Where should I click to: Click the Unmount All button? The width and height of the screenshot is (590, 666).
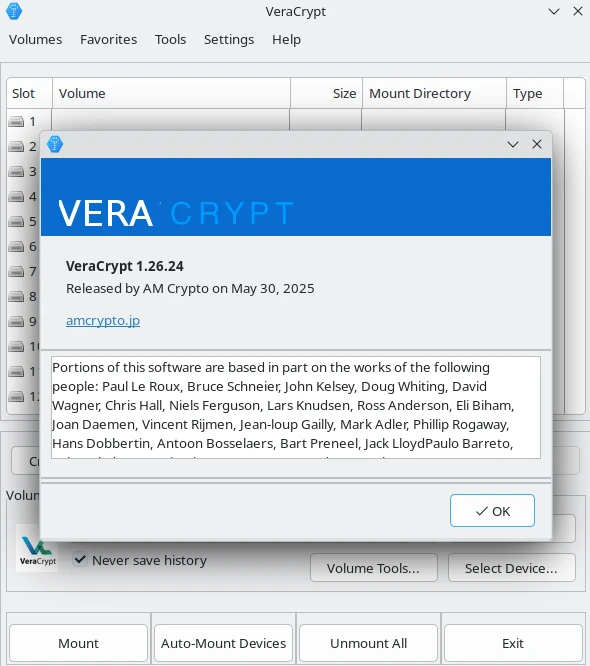point(368,643)
